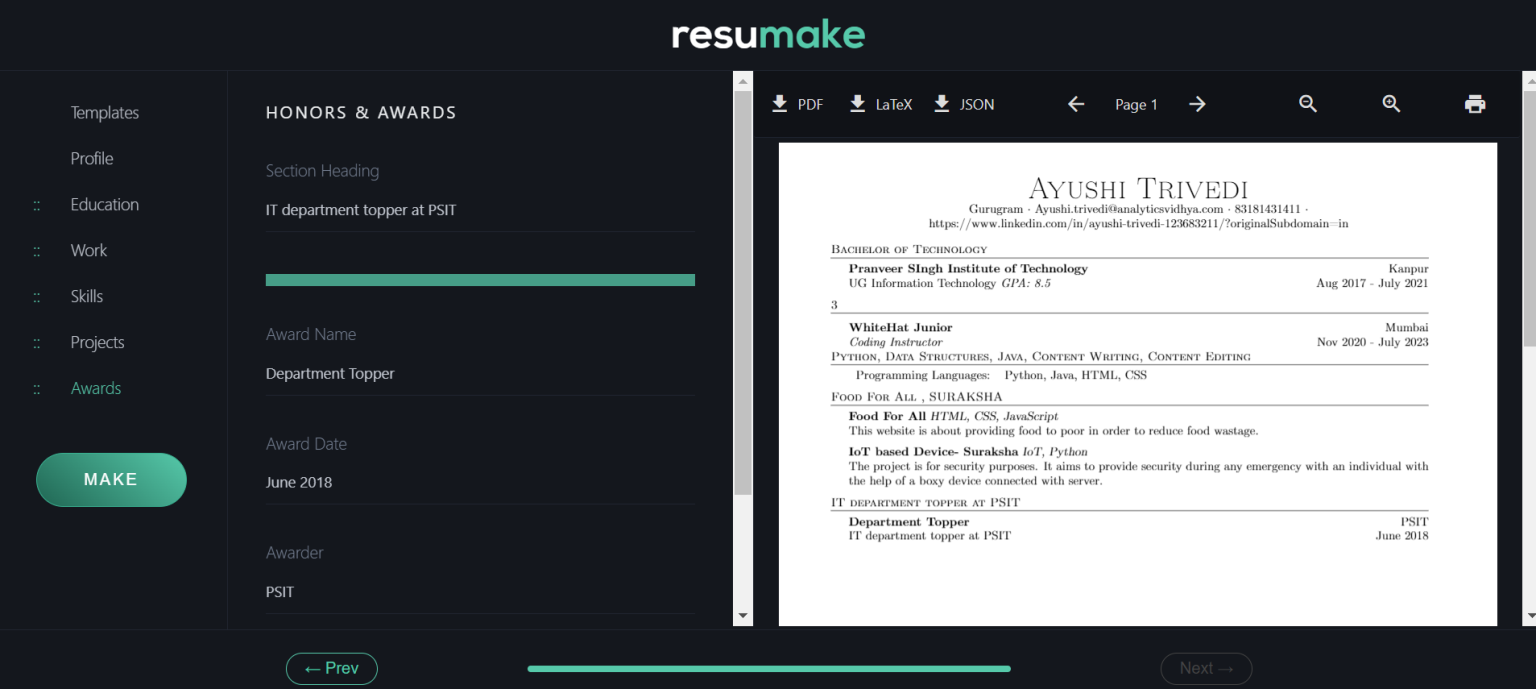Screen dimensions: 1536x689
Task: Grab the Work section drag handle
Action: coord(37,251)
